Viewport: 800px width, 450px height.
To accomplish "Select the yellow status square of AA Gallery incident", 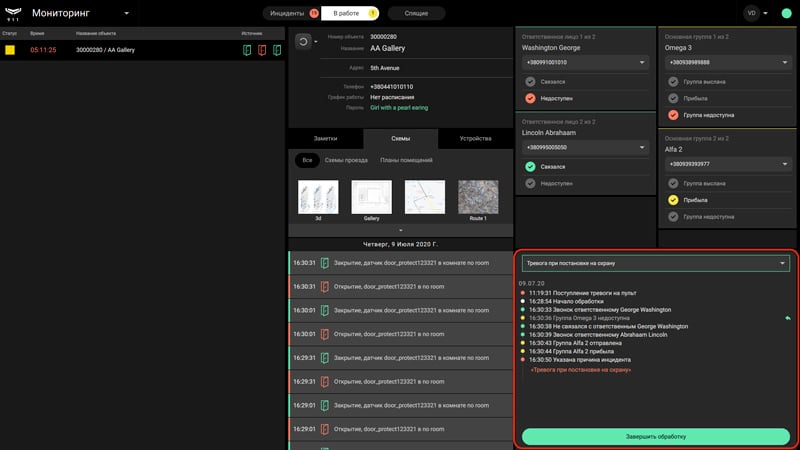I will pos(10,50).
